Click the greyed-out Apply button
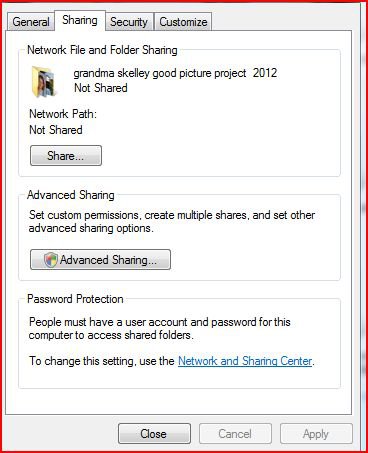Image resolution: width=368 pixels, height=453 pixels. click(316, 434)
